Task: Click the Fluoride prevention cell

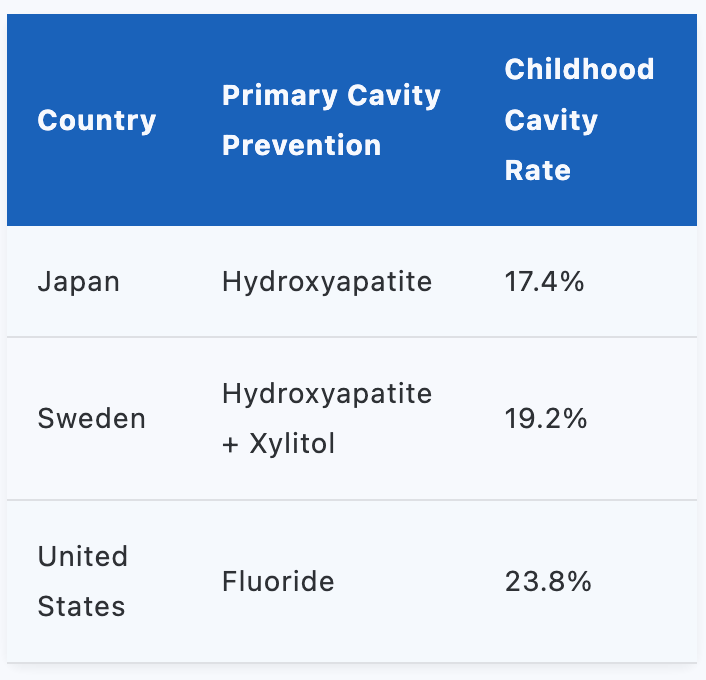Action: (x=278, y=581)
